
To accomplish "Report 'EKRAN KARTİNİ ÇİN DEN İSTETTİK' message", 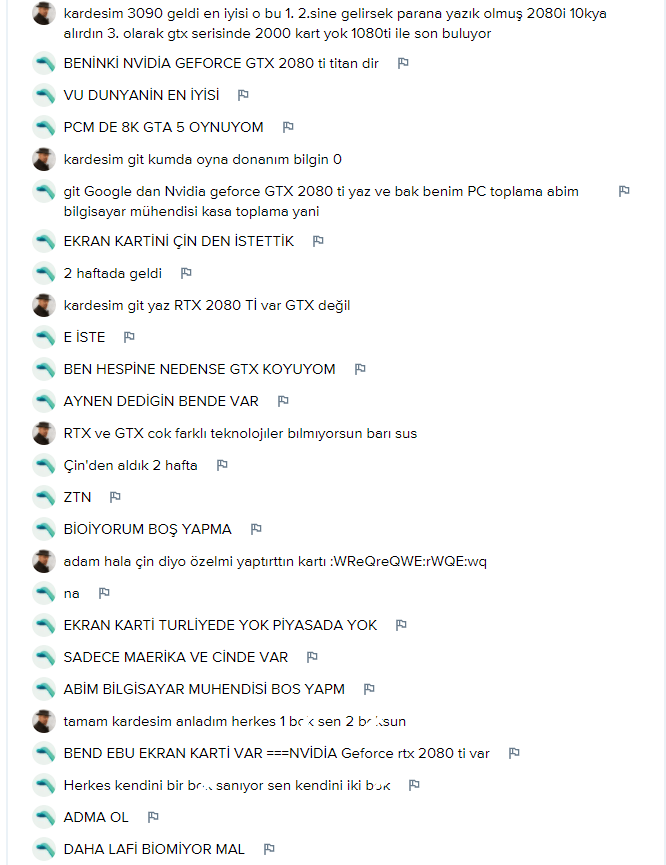I will pyautogui.click(x=318, y=241).
